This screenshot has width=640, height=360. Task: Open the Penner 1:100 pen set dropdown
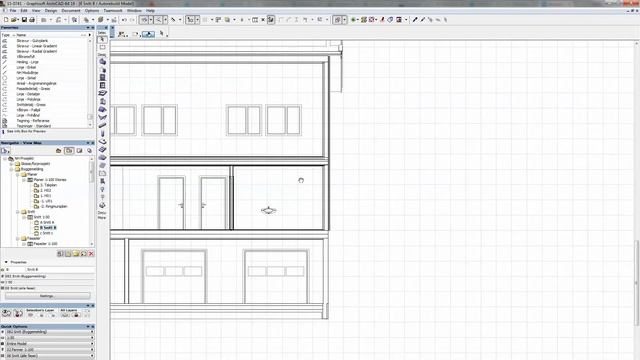[49, 350]
